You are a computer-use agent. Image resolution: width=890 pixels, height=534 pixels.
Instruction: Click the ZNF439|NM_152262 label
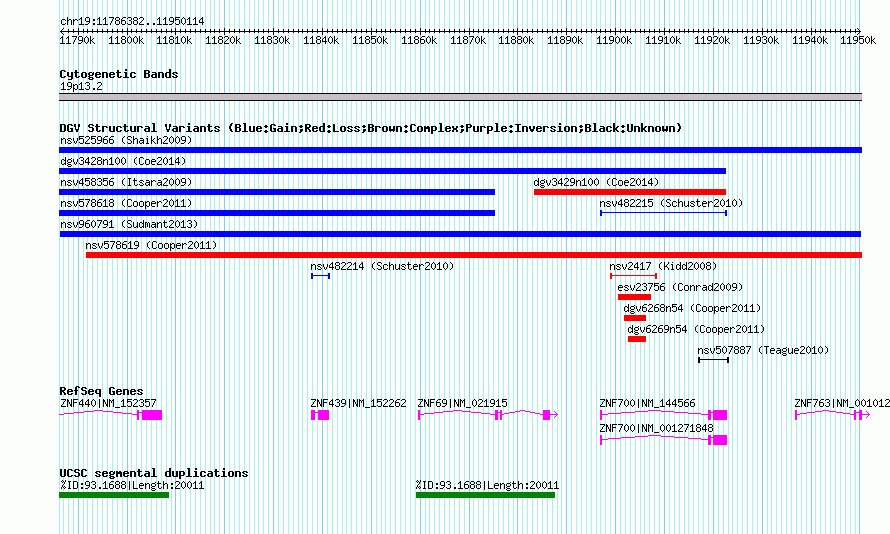[x=358, y=403]
